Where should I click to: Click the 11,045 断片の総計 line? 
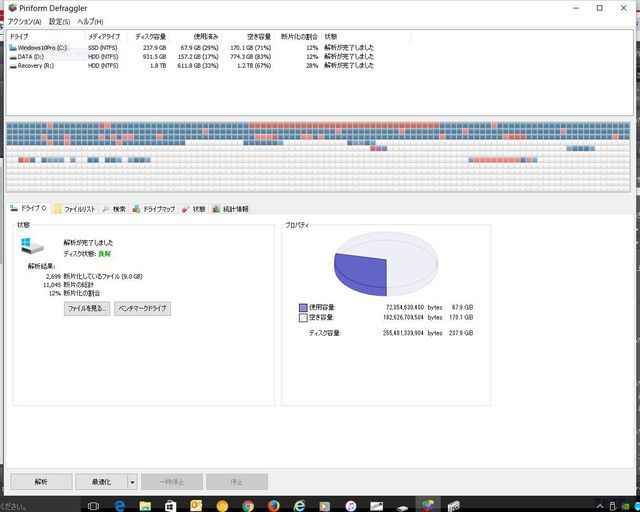[x=69, y=285]
